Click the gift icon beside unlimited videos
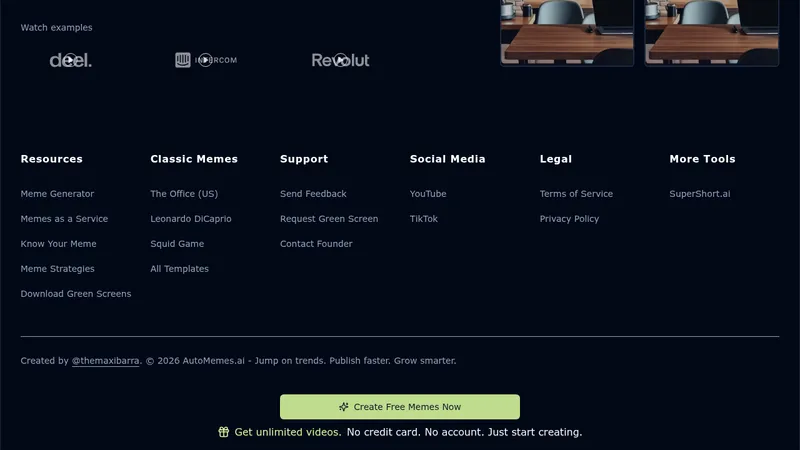Screen dimensions: 800x450 point(223,432)
